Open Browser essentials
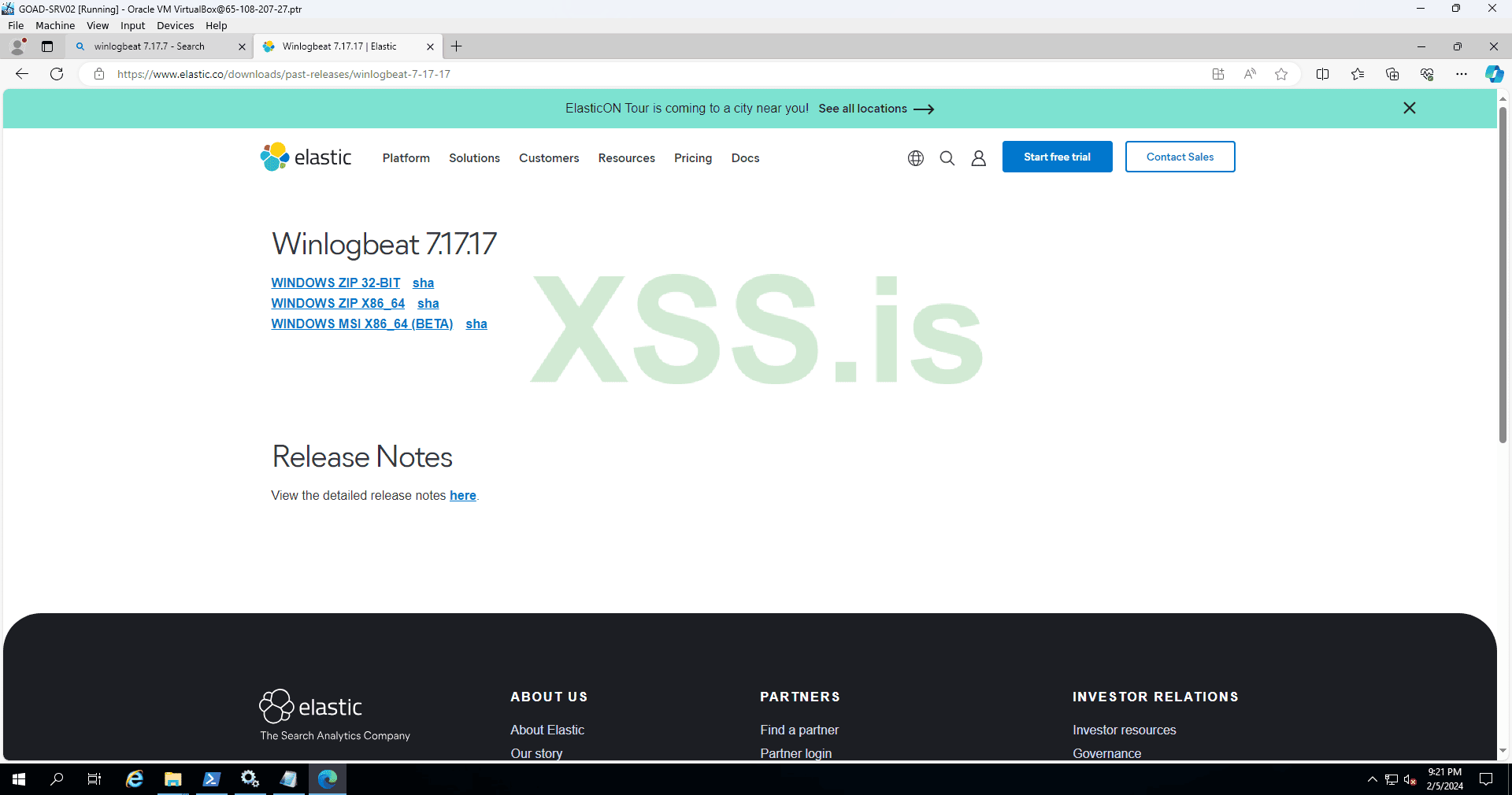The width and height of the screenshot is (1512, 795). pos(1427,74)
